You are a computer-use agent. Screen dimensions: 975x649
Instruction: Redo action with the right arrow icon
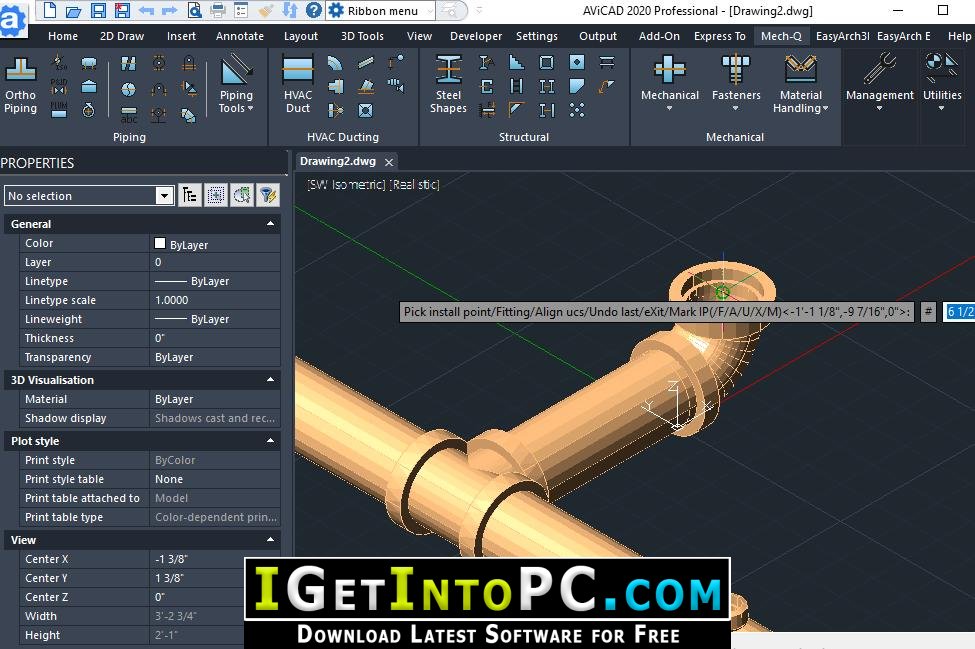(169, 10)
